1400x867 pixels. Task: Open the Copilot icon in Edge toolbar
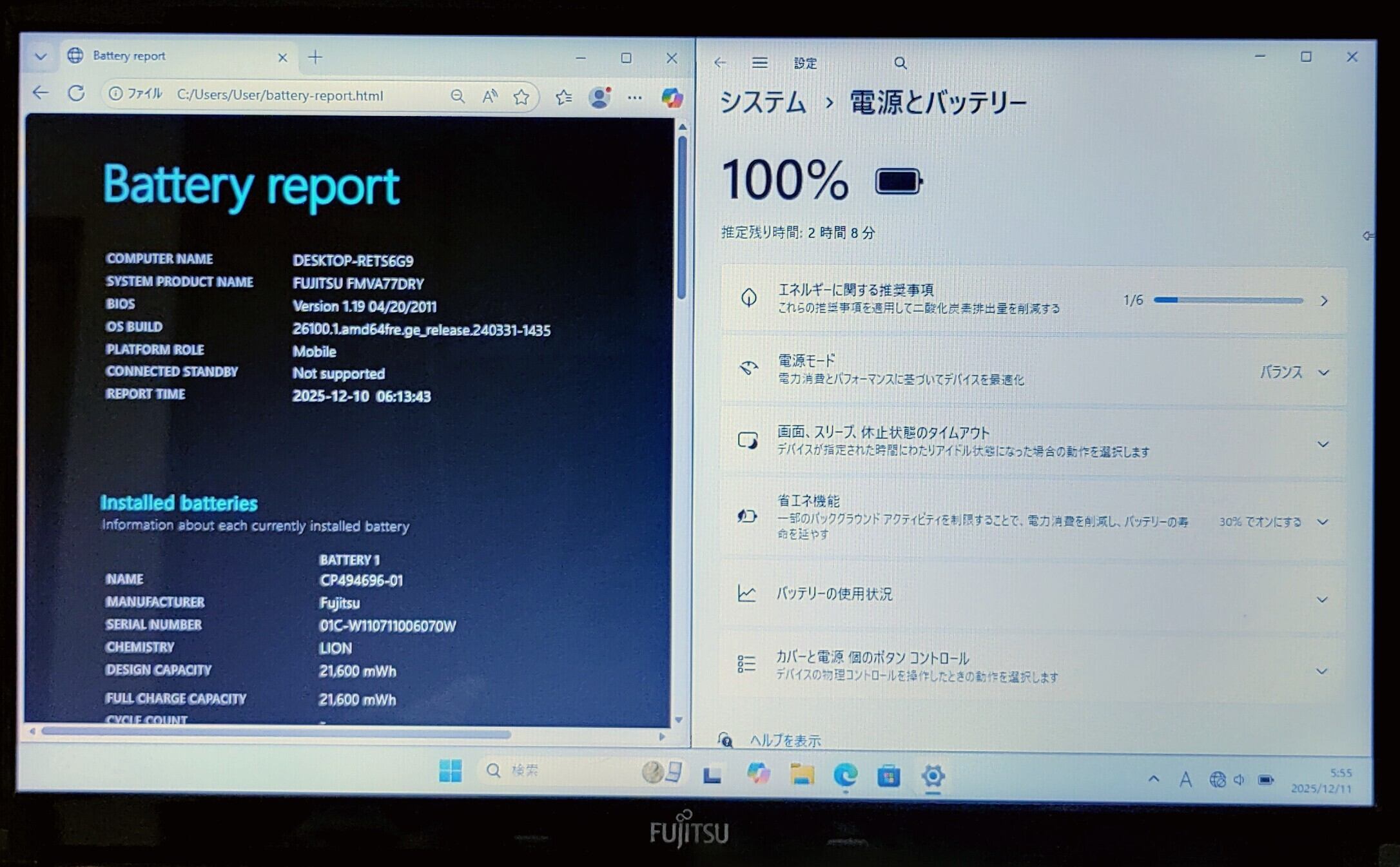672,98
